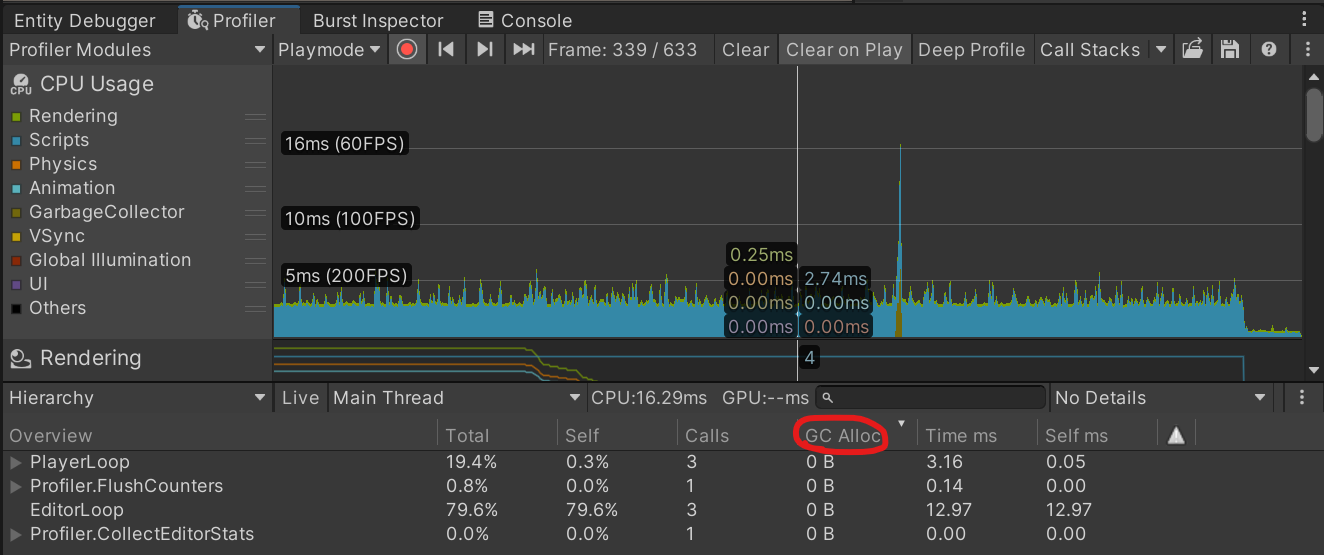Enable Deep Profile mode
This screenshot has height=555, width=1324.
click(x=971, y=50)
